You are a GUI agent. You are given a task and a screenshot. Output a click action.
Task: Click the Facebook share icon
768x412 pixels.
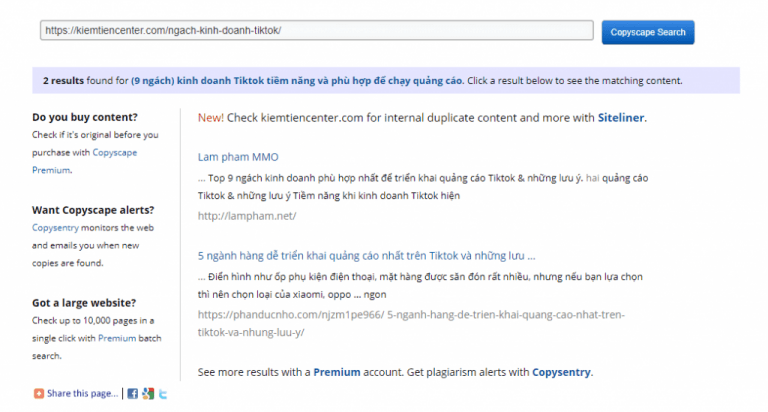[132, 393]
